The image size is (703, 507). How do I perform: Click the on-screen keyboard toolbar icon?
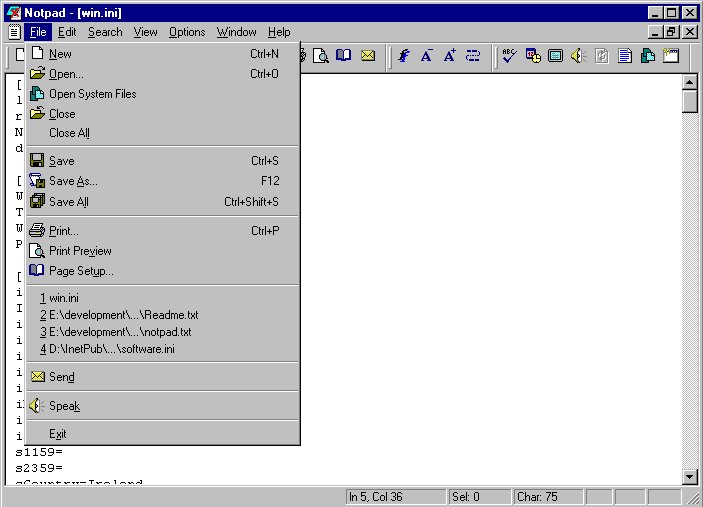coord(555,56)
